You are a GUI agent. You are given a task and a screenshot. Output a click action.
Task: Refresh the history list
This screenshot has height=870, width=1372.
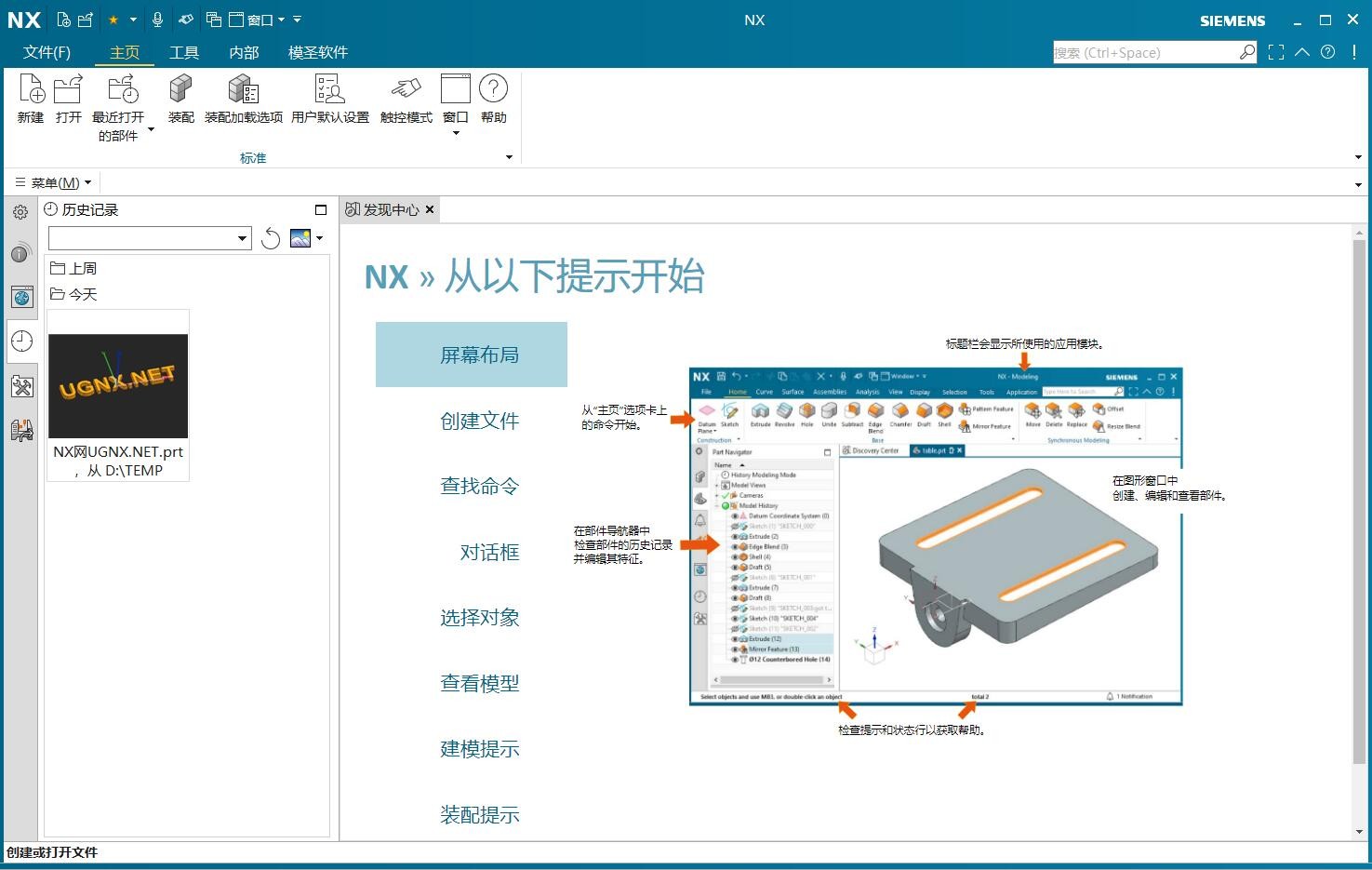pos(271,238)
